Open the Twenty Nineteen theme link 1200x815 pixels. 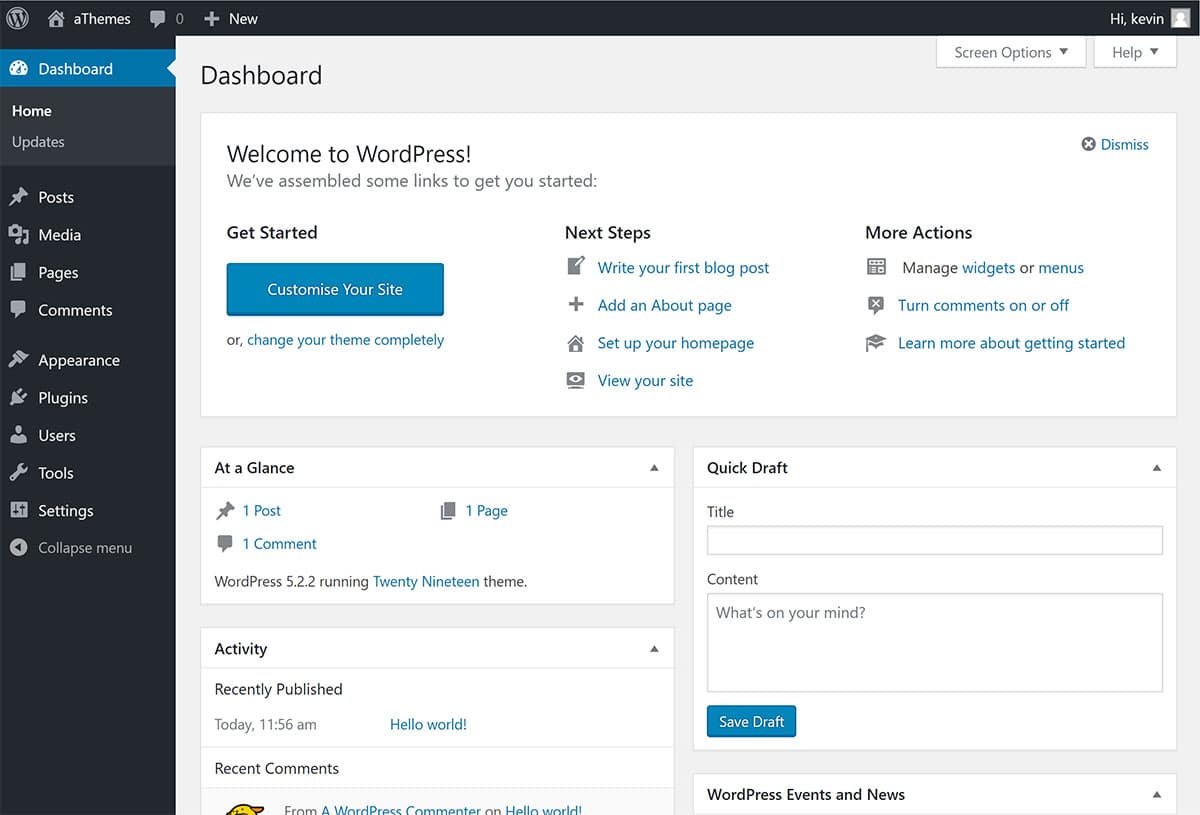[x=426, y=581]
